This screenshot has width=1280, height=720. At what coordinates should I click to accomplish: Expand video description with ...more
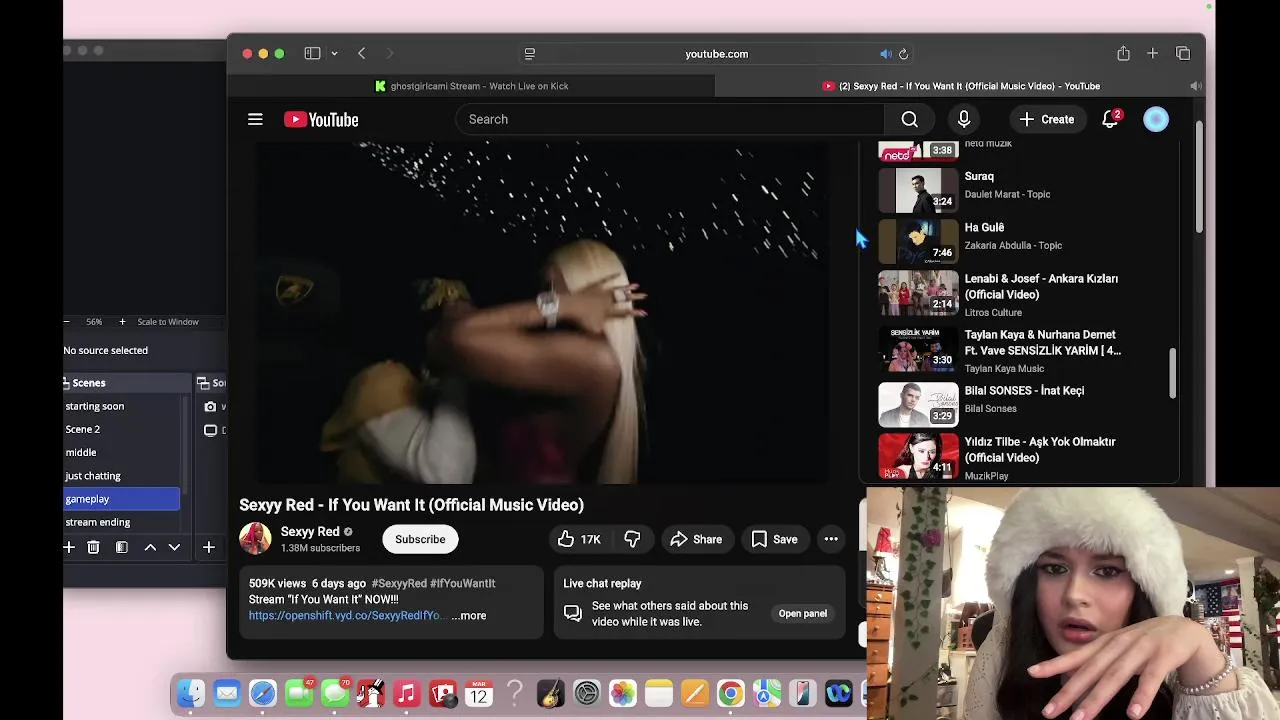point(468,615)
